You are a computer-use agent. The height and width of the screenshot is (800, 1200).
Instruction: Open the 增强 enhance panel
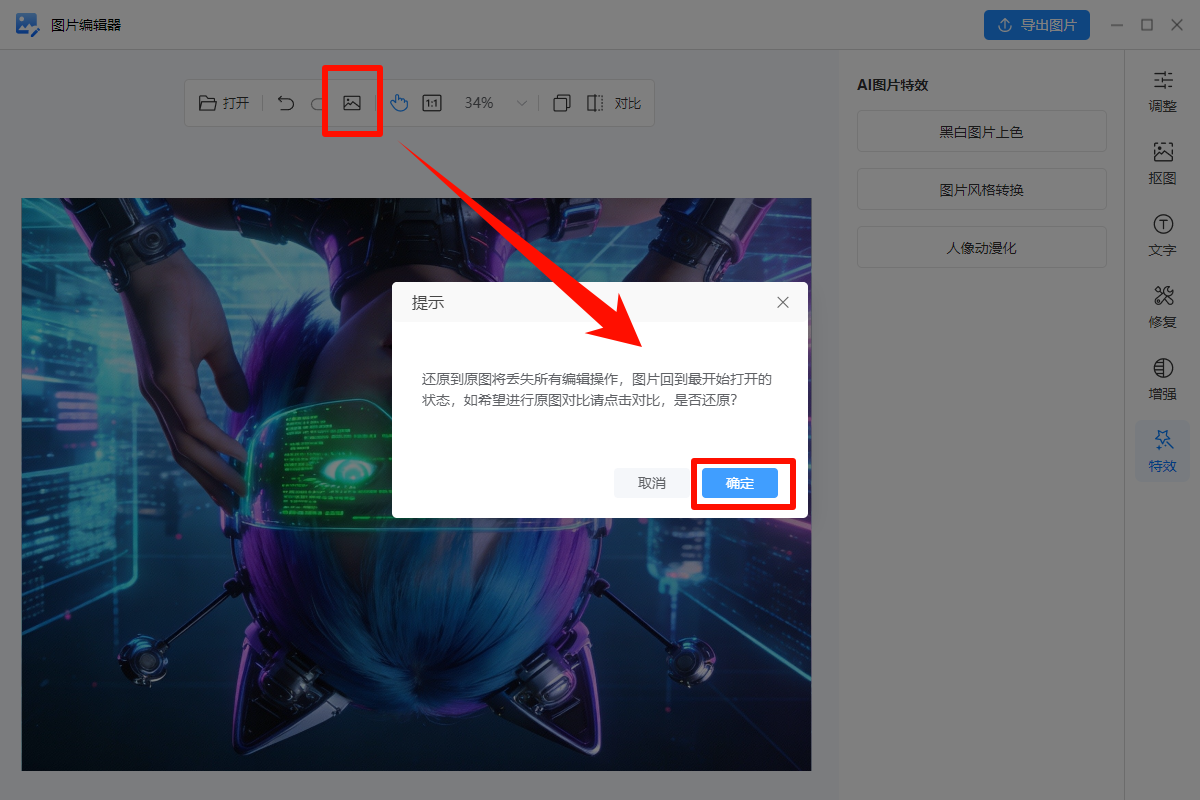(1162, 379)
